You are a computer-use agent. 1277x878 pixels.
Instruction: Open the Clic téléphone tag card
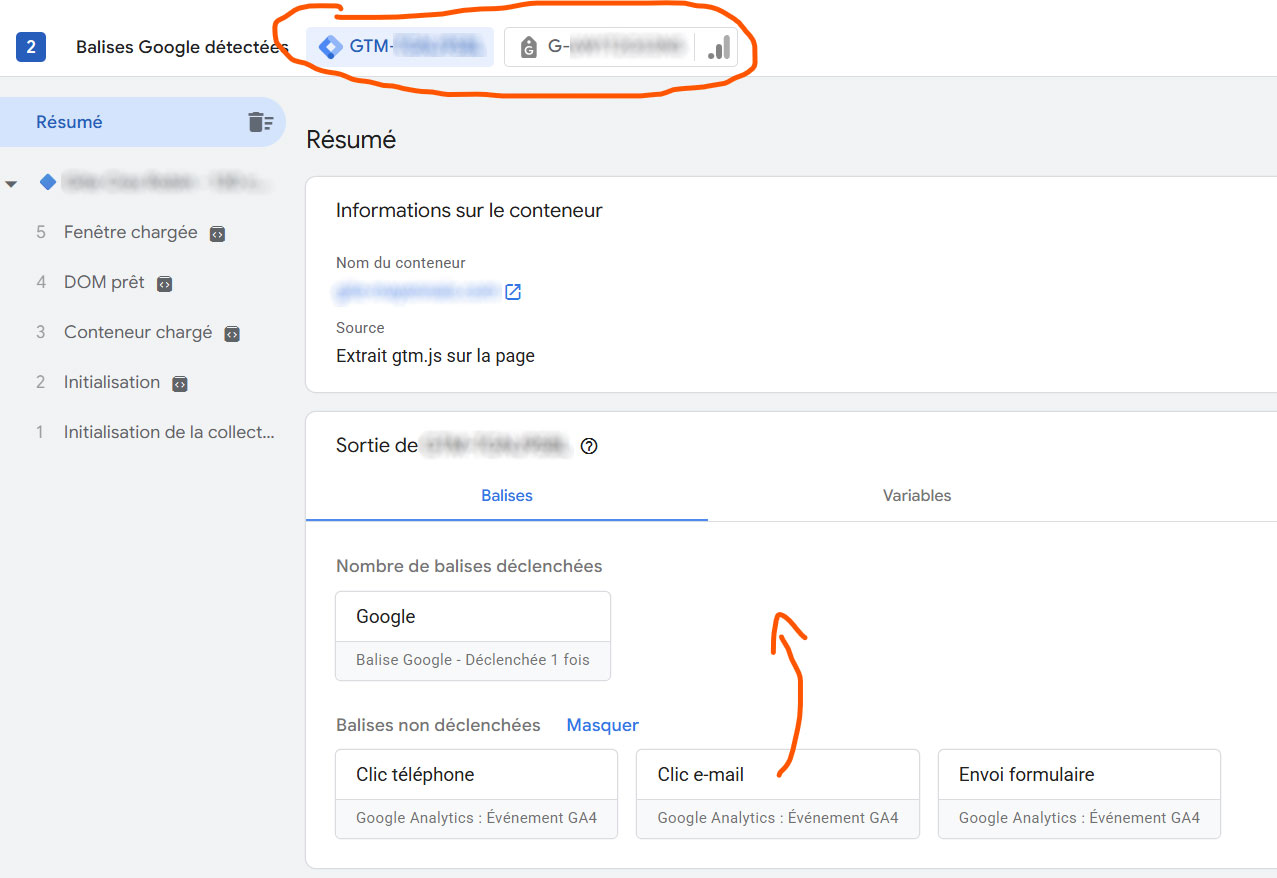tap(476, 794)
